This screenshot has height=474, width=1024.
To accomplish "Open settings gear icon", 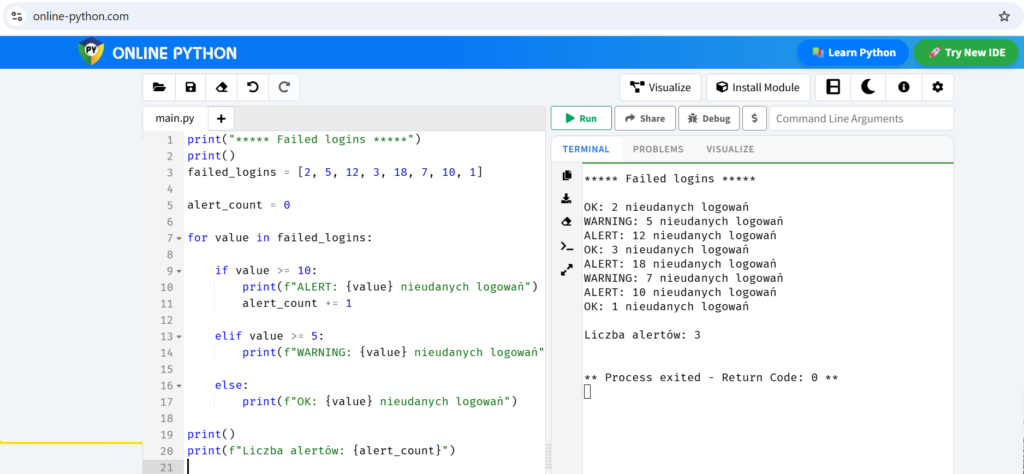I will (938, 87).
